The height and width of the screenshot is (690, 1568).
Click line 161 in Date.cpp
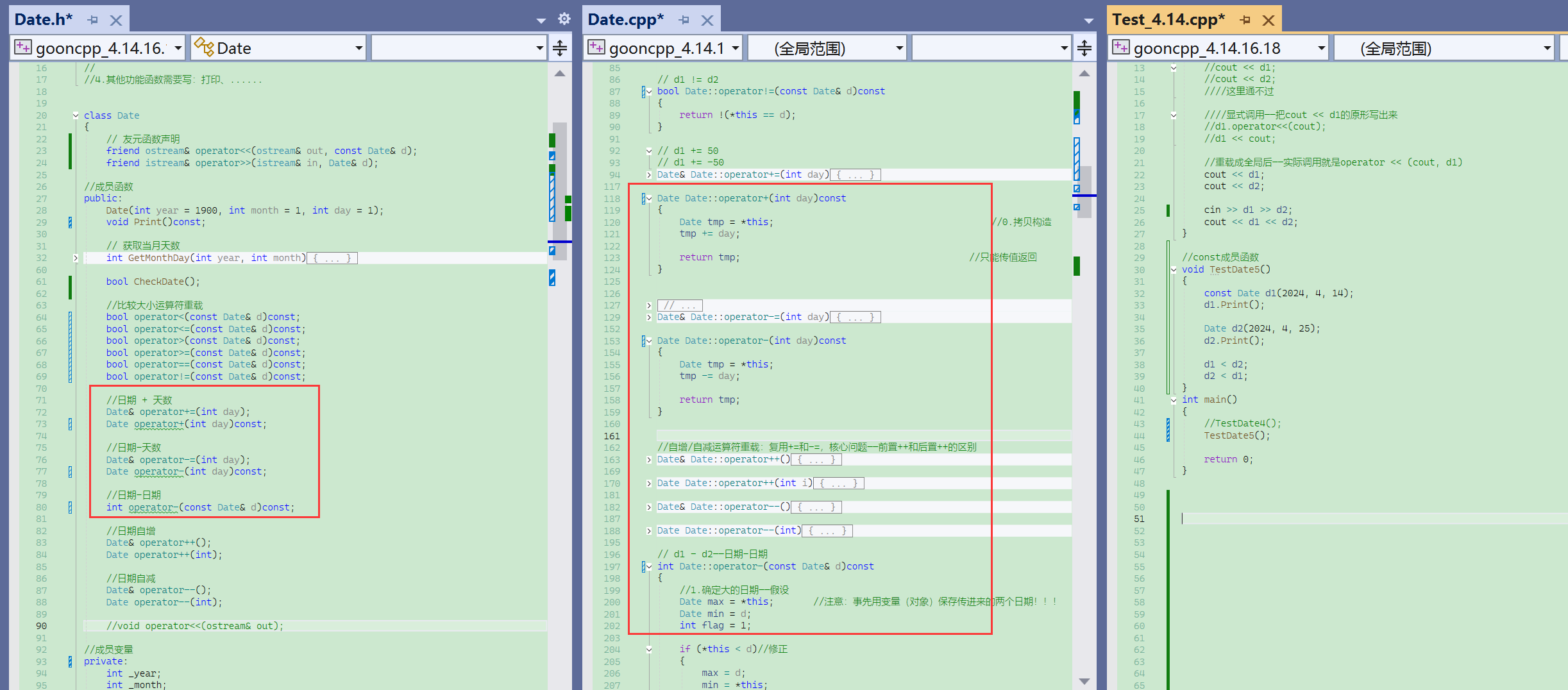863,435
